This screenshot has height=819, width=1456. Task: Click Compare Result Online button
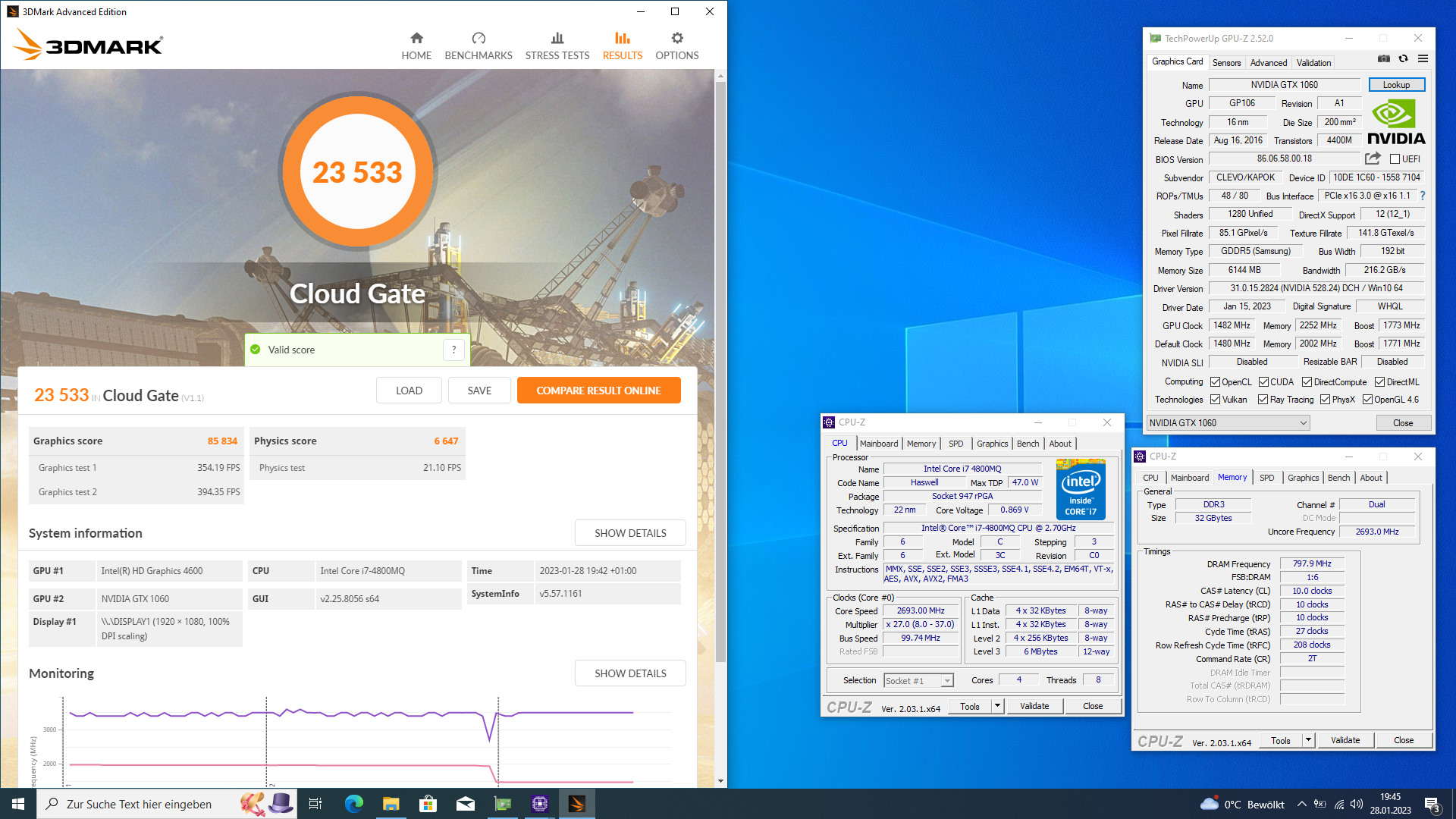point(598,391)
